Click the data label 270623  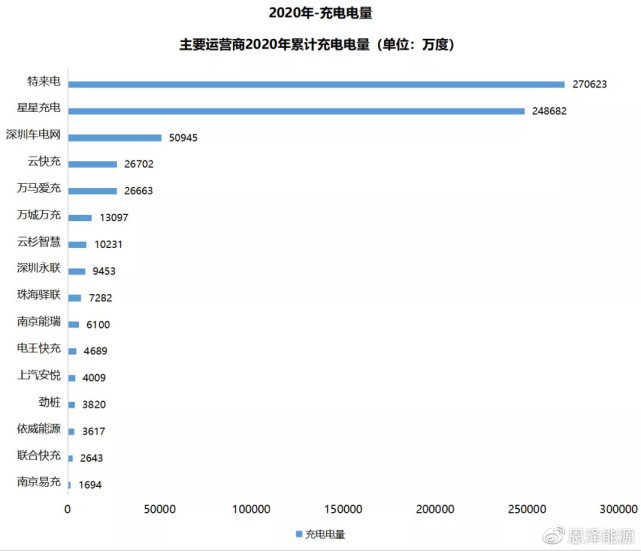589,84
